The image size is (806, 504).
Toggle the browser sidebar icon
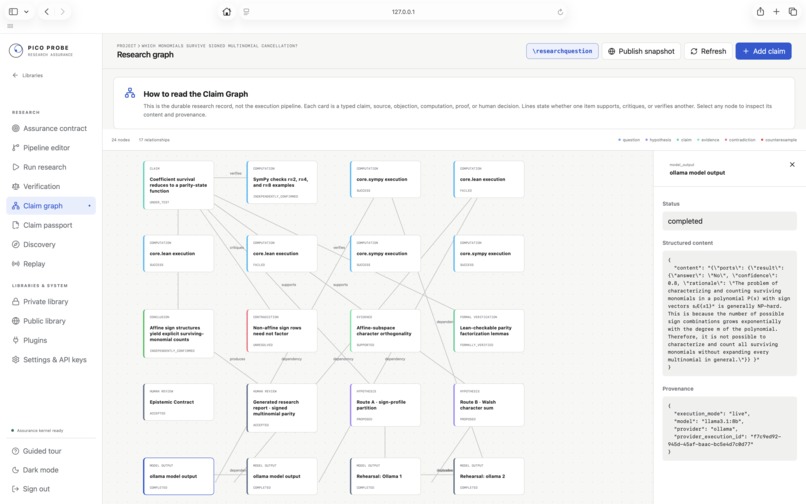point(13,11)
